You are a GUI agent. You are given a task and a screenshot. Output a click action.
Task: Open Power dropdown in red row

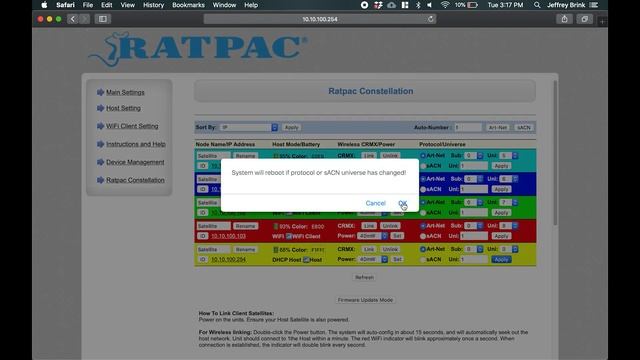pyautogui.click(x=372, y=236)
